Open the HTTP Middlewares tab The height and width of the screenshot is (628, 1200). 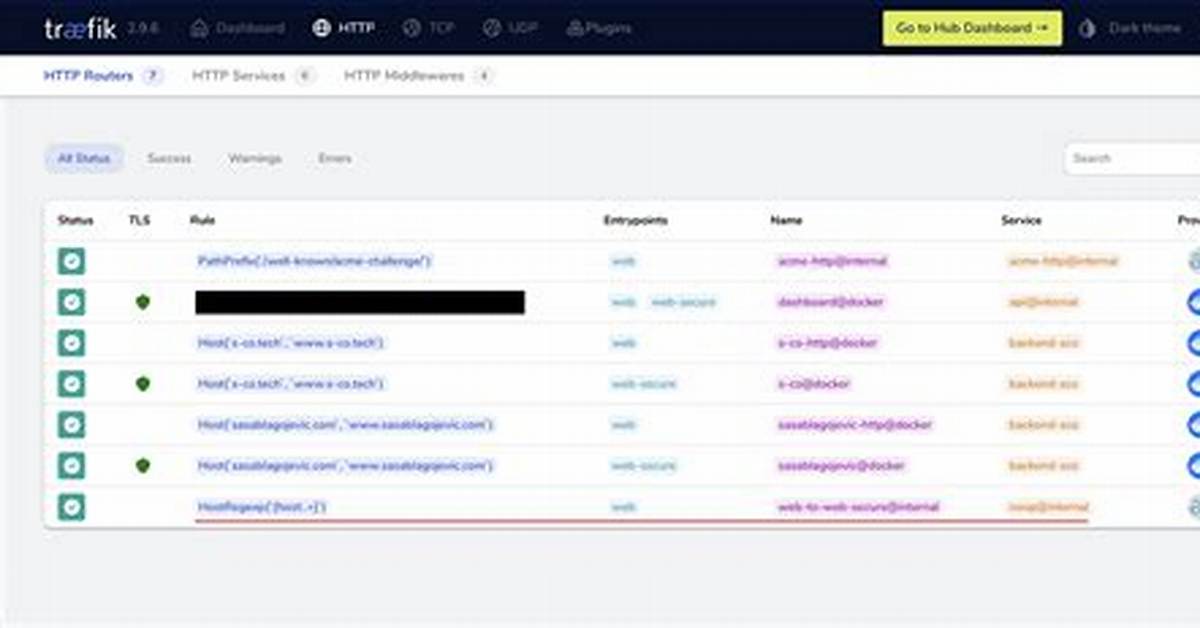pos(419,76)
